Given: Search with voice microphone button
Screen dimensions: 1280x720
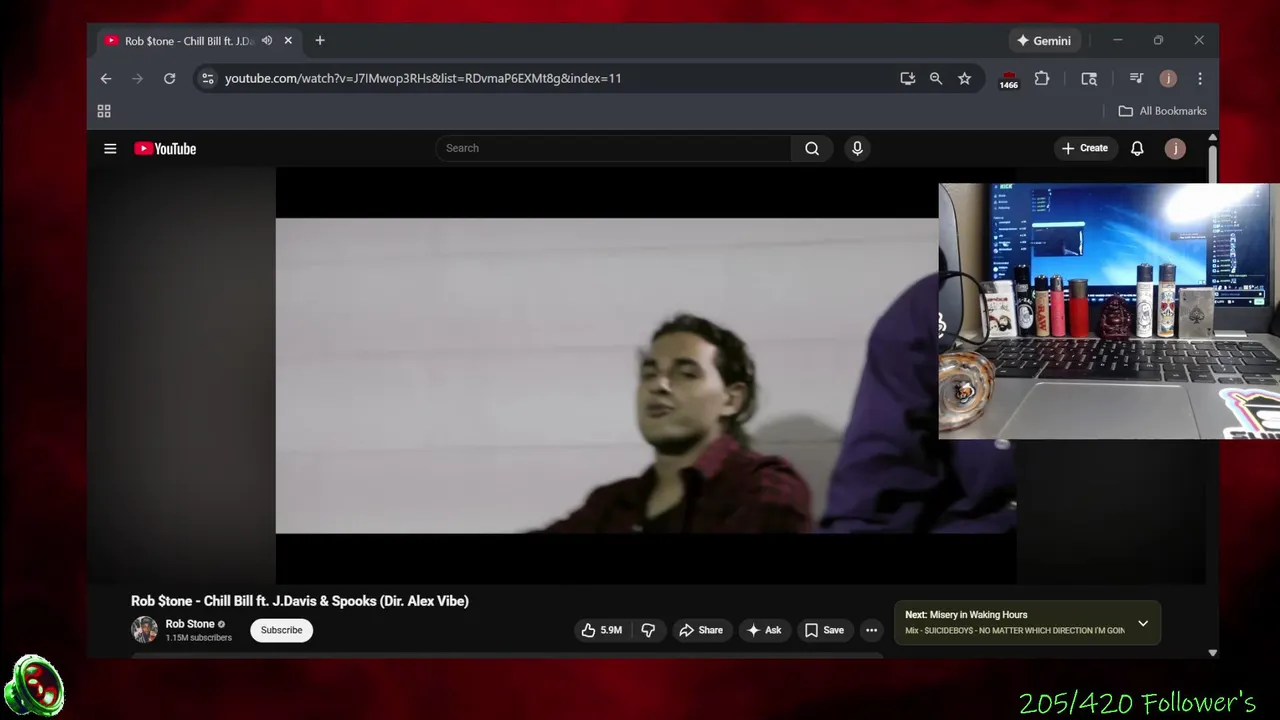Looking at the screenshot, I should (857, 148).
